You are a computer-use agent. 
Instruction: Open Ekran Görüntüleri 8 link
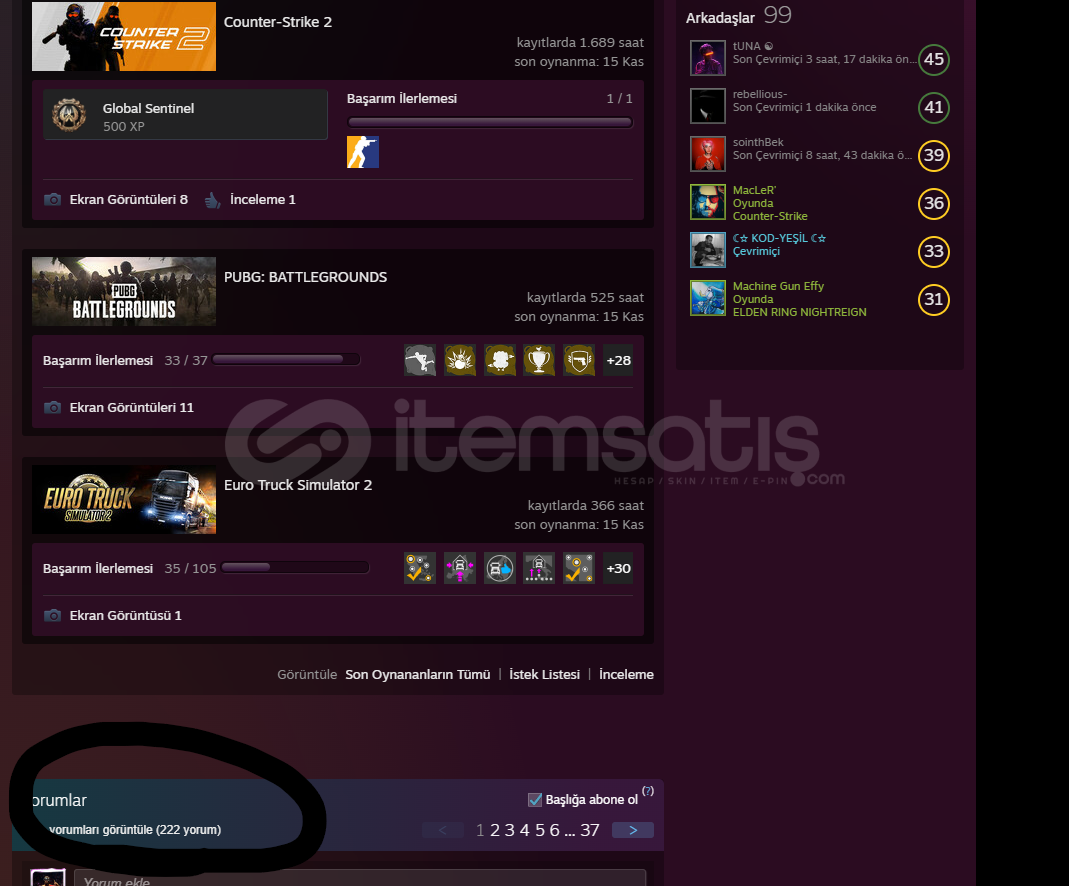(129, 200)
